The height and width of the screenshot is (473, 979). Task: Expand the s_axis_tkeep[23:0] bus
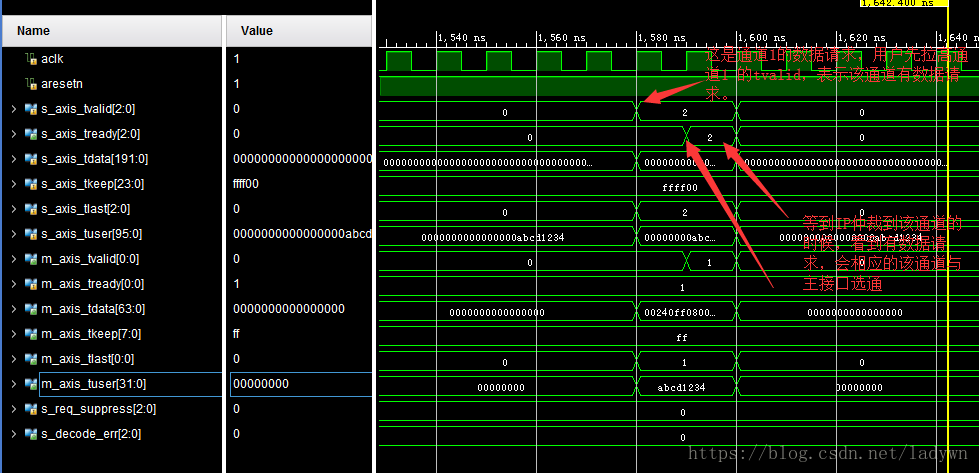pos(14,184)
